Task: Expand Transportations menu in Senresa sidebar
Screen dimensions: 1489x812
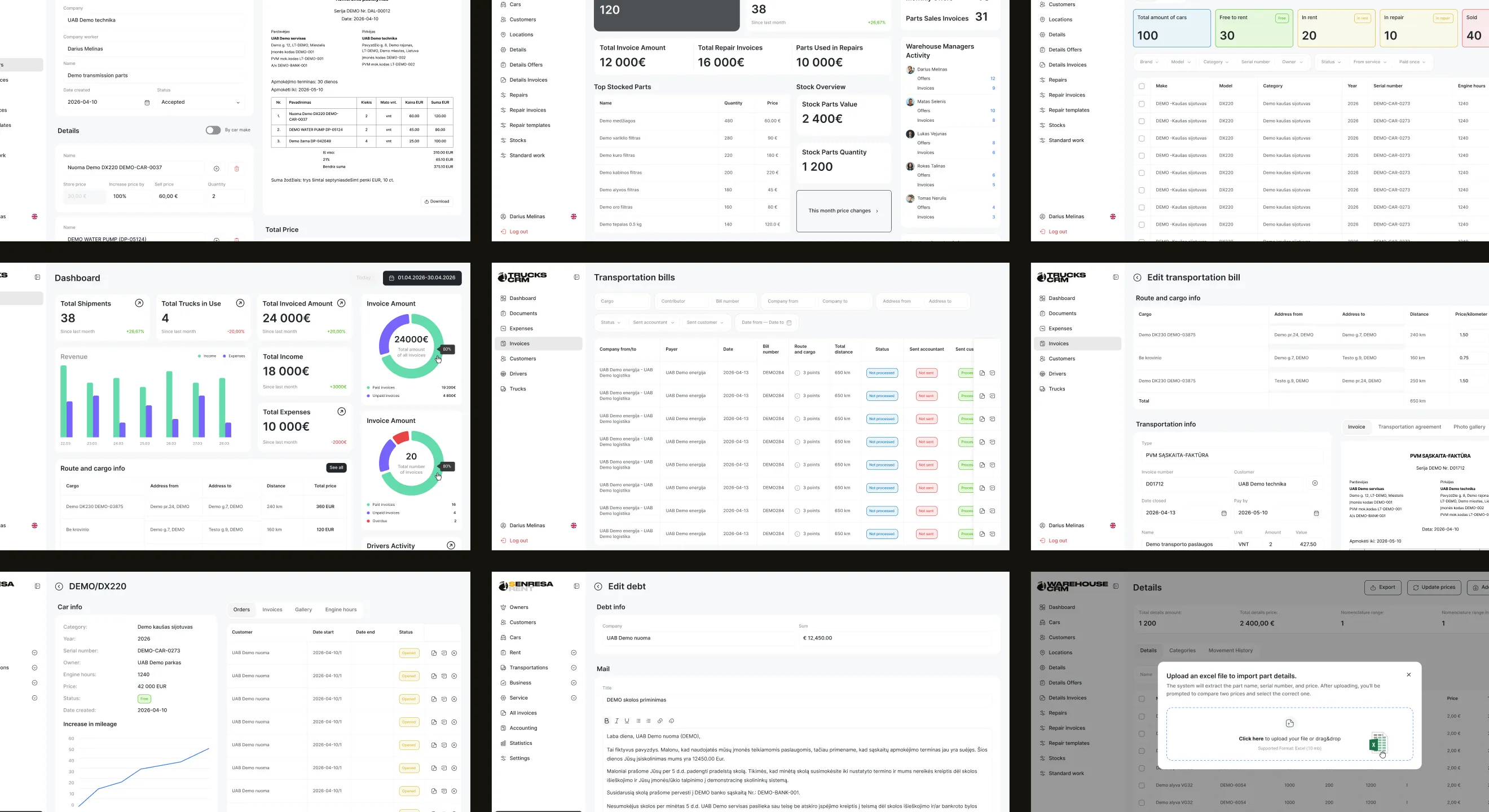Action: (x=574, y=668)
